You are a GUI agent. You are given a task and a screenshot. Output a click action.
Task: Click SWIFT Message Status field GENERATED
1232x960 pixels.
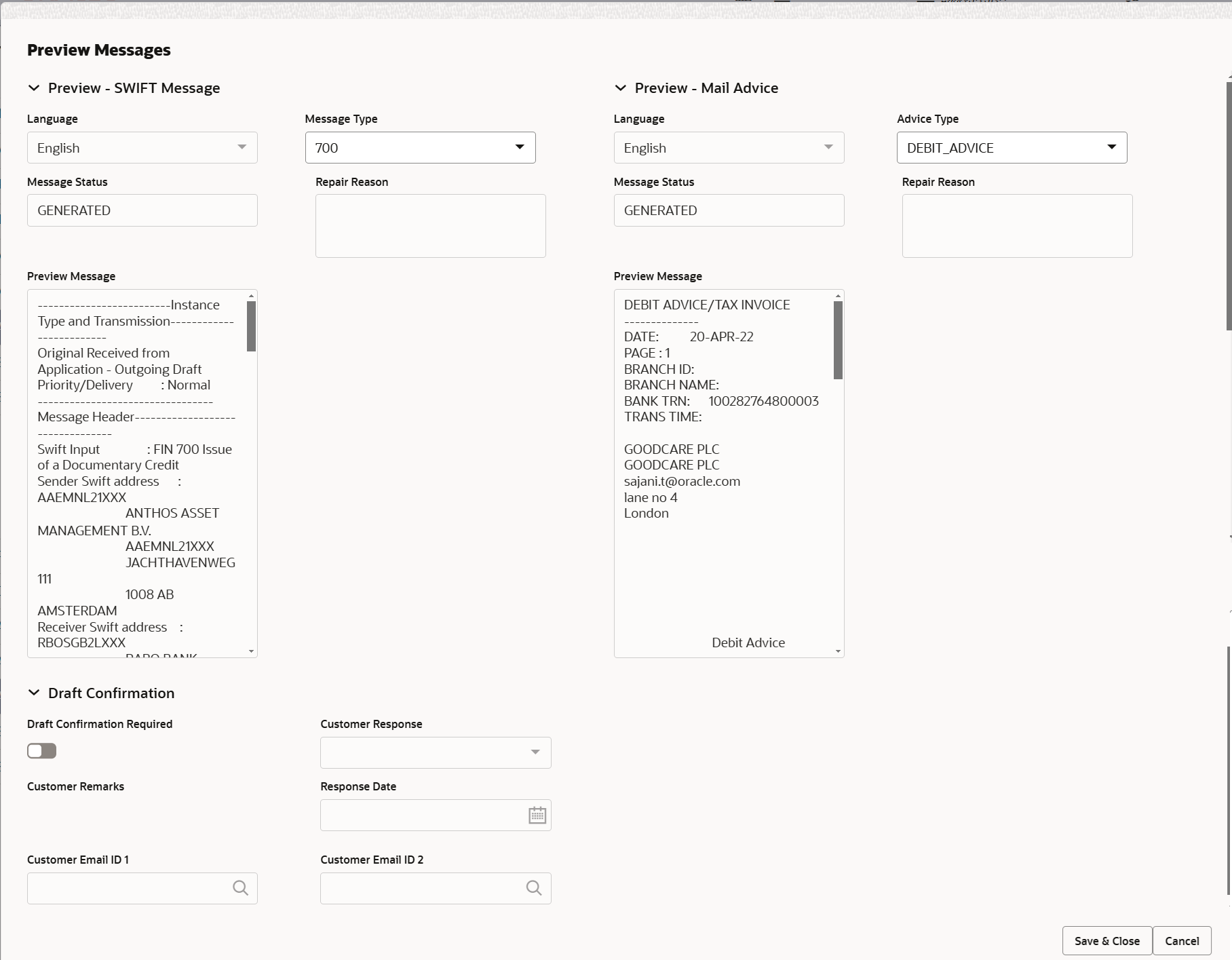point(142,210)
